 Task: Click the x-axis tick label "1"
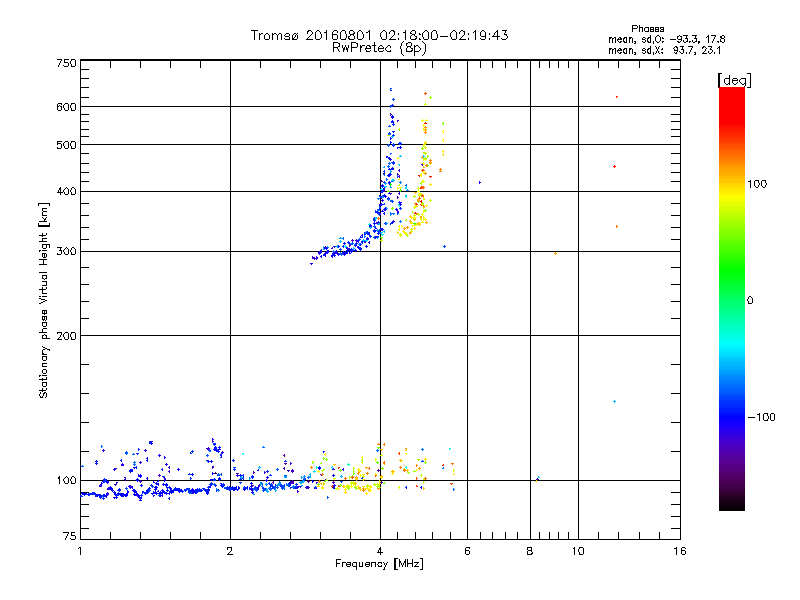coord(80,551)
